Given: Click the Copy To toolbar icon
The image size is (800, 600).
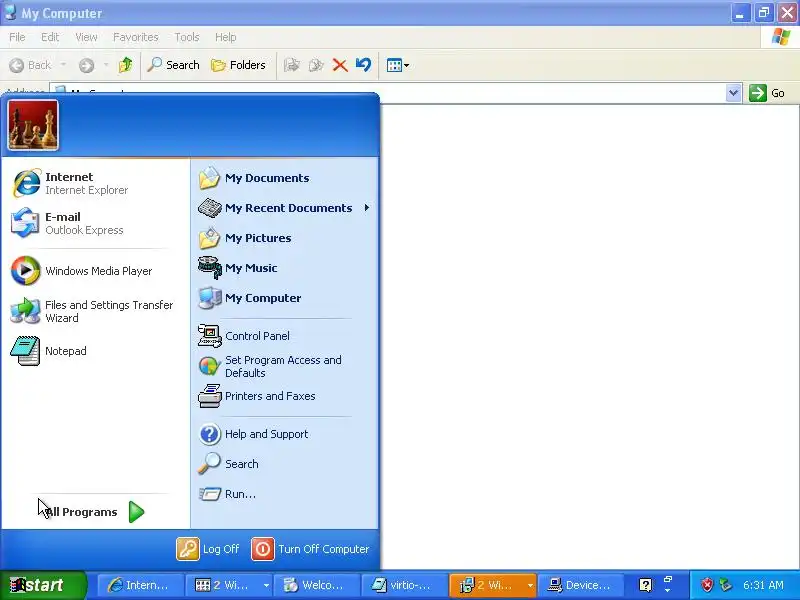Looking at the screenshot, I should tap(316, 65).
